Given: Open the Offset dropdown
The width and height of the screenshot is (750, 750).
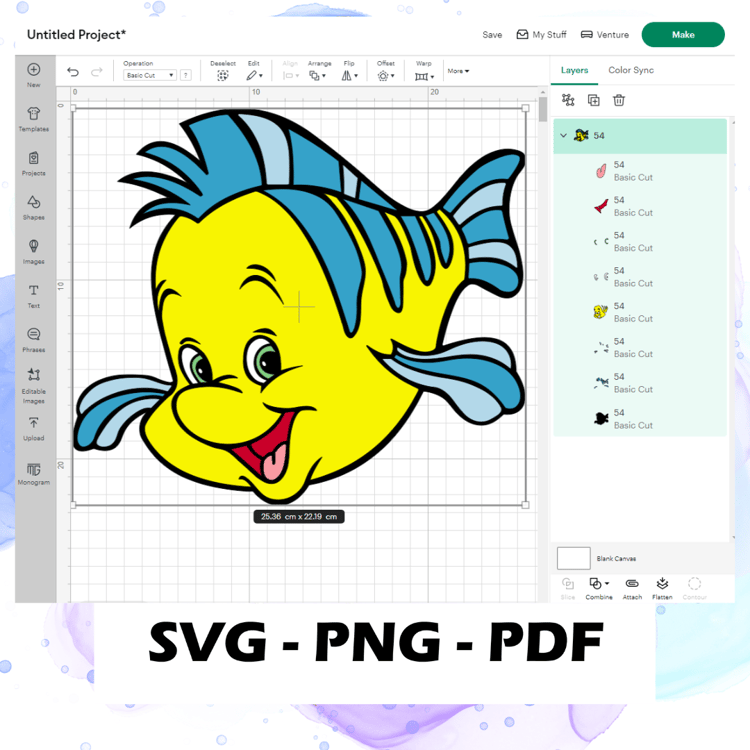Looking at the screenshot, I should point(386,76).
